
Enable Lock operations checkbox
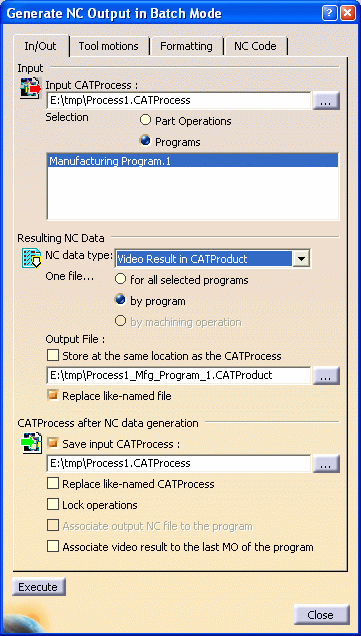point(53,505)
